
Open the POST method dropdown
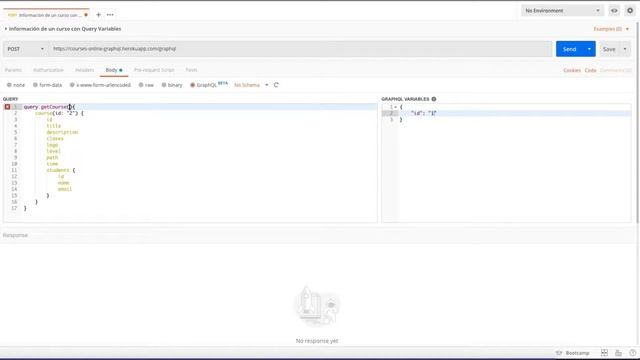pyautogui.click(x=25, y=49)
